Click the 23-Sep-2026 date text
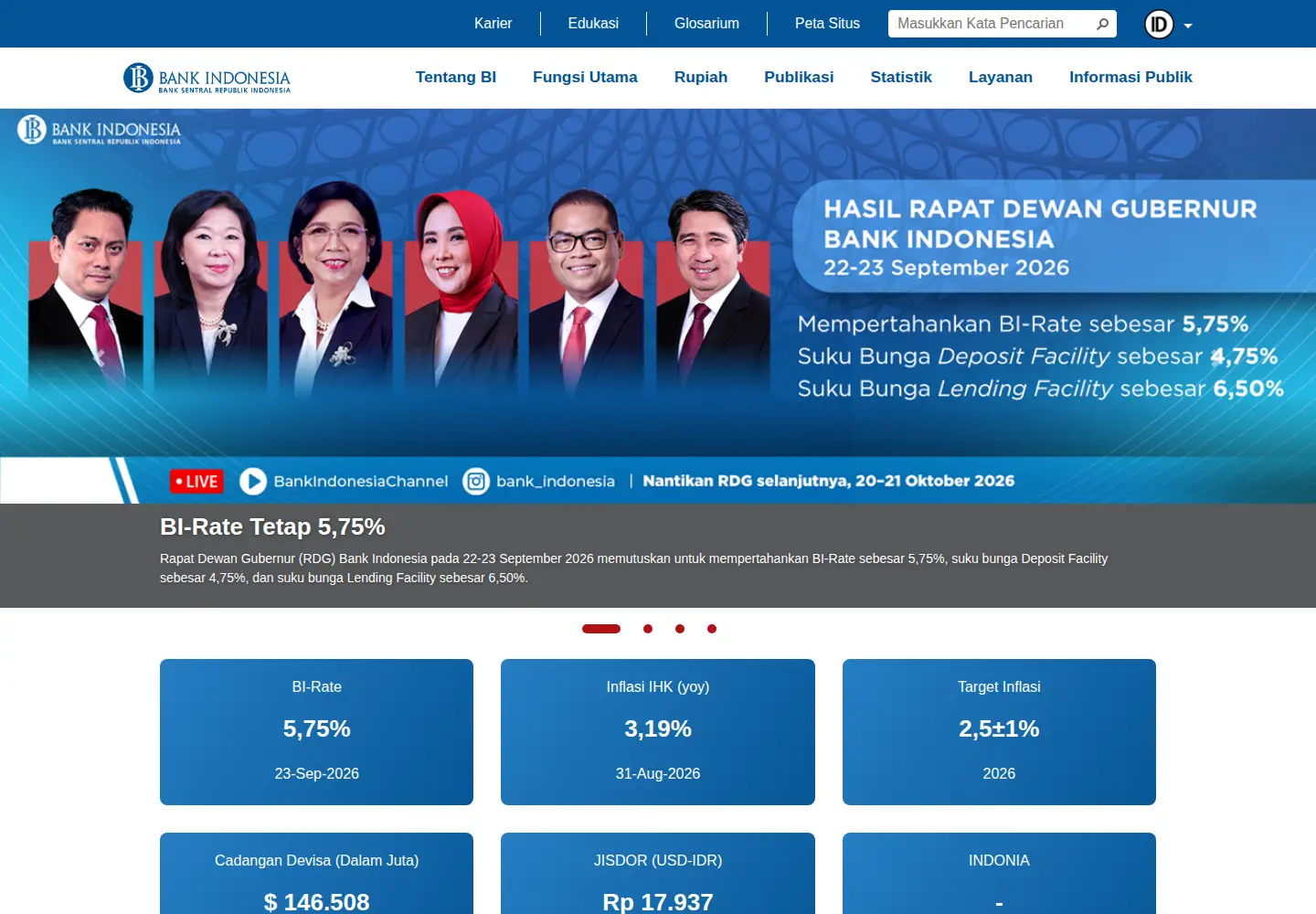Image resolution: width=1316 pixels, height=914 pixels. (x=316, y=774)
